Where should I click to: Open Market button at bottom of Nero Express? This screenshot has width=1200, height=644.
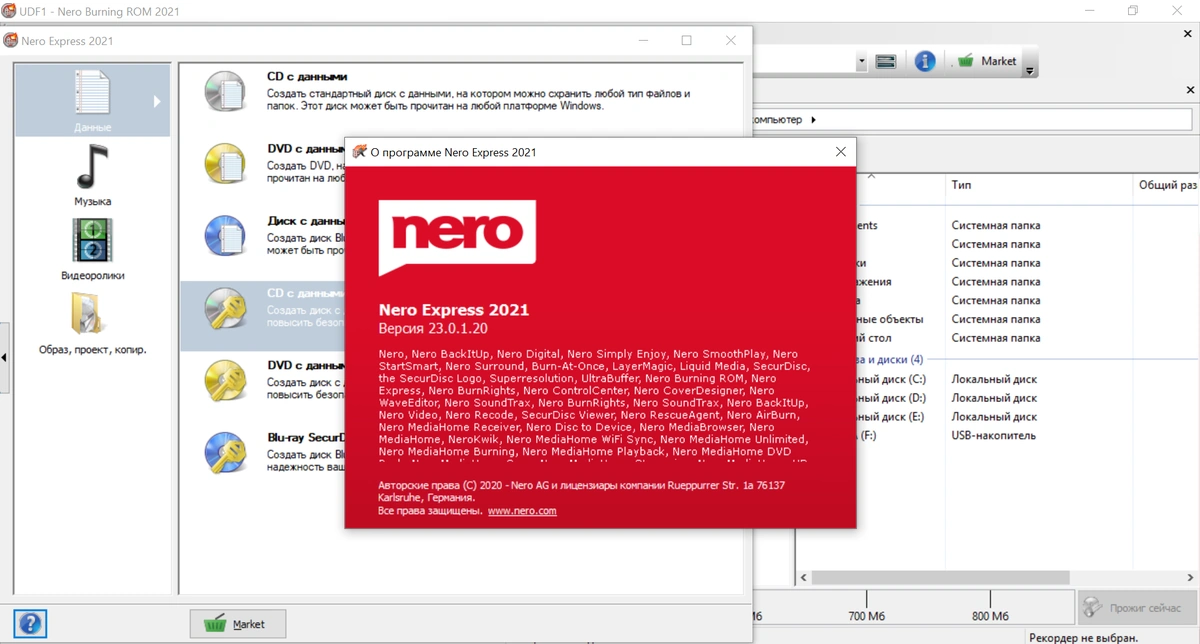coord(238,624)
